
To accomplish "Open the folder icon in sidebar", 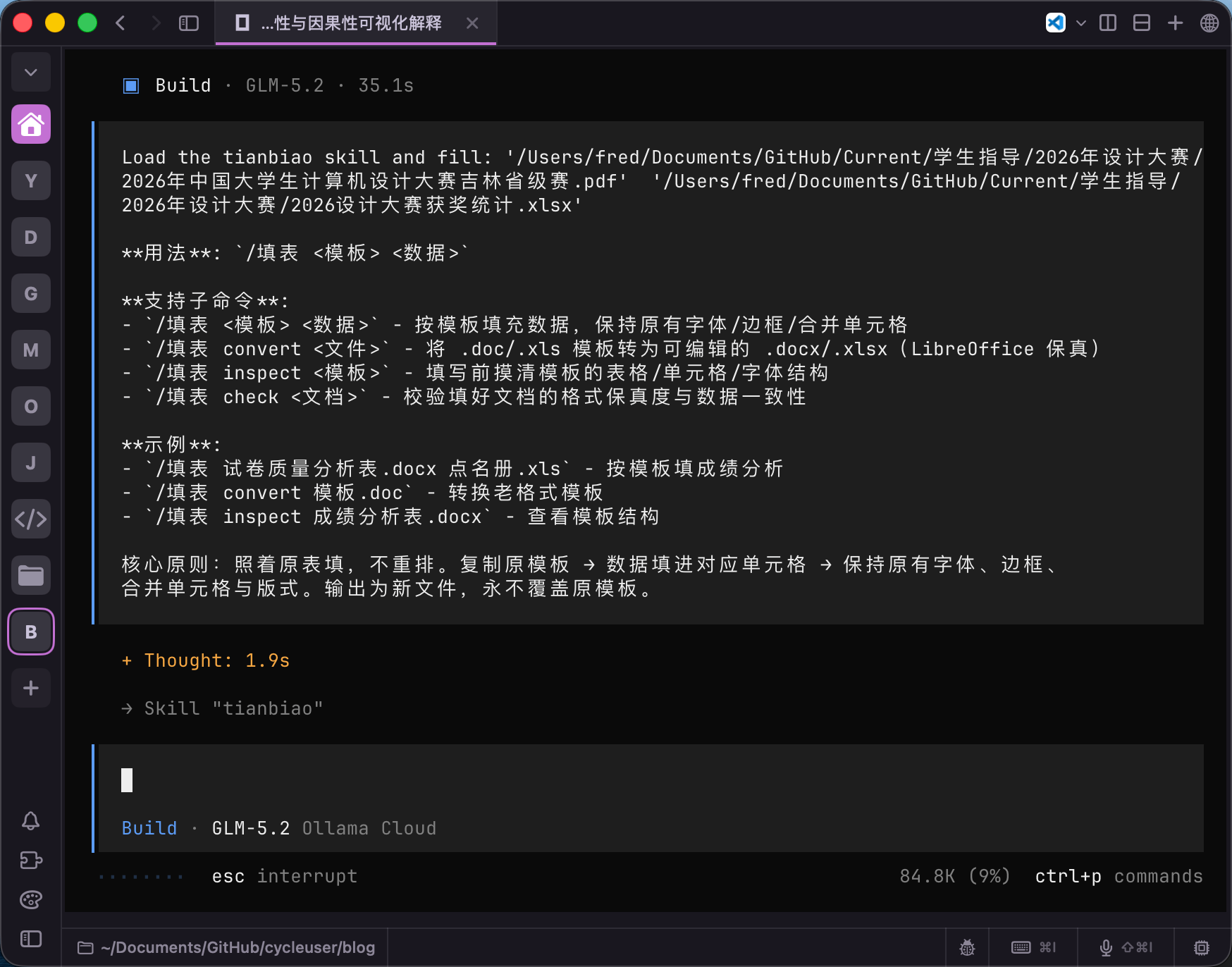I will tap(31, 576).
